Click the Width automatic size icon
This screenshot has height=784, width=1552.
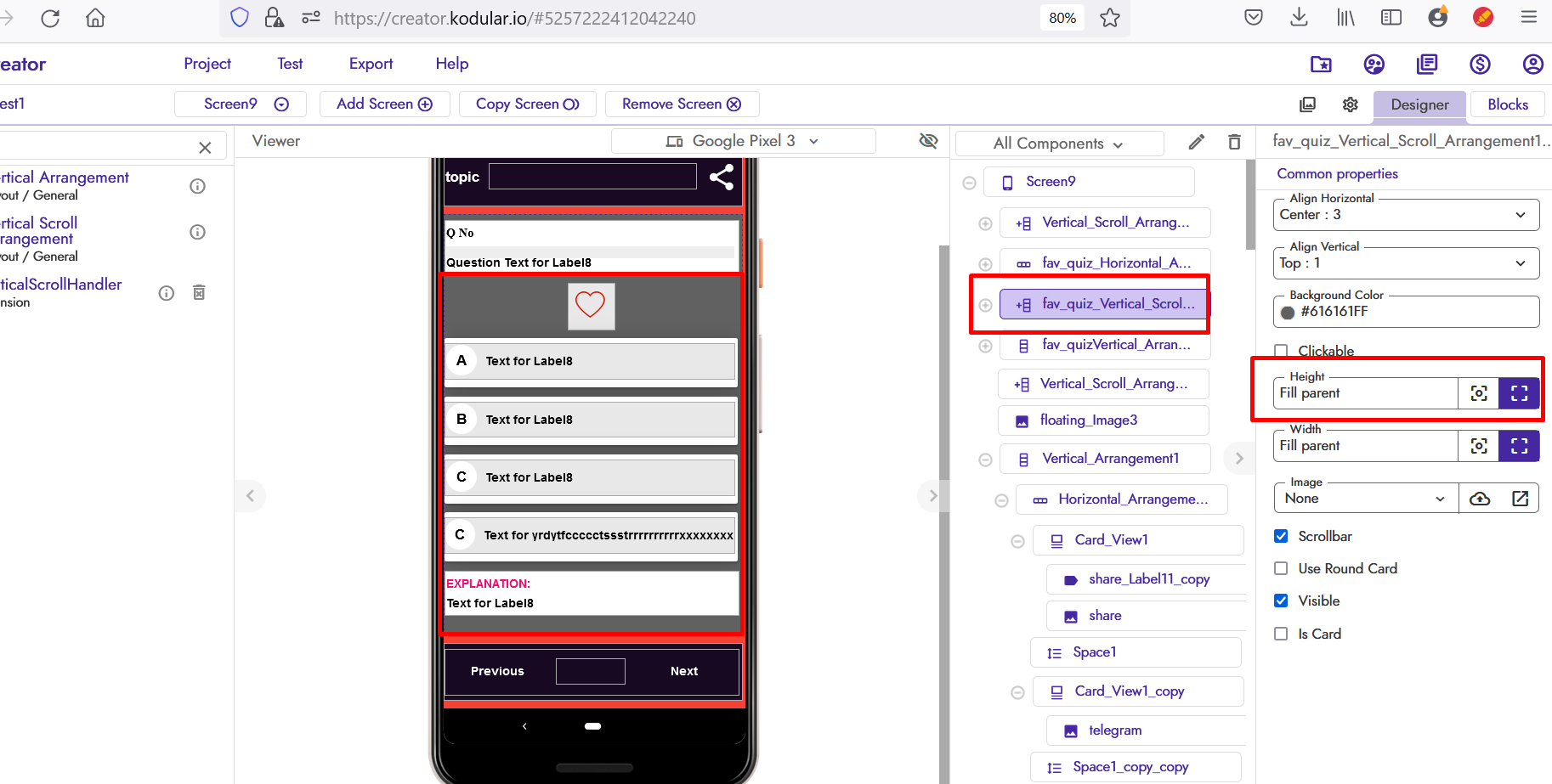(1479, 446)
